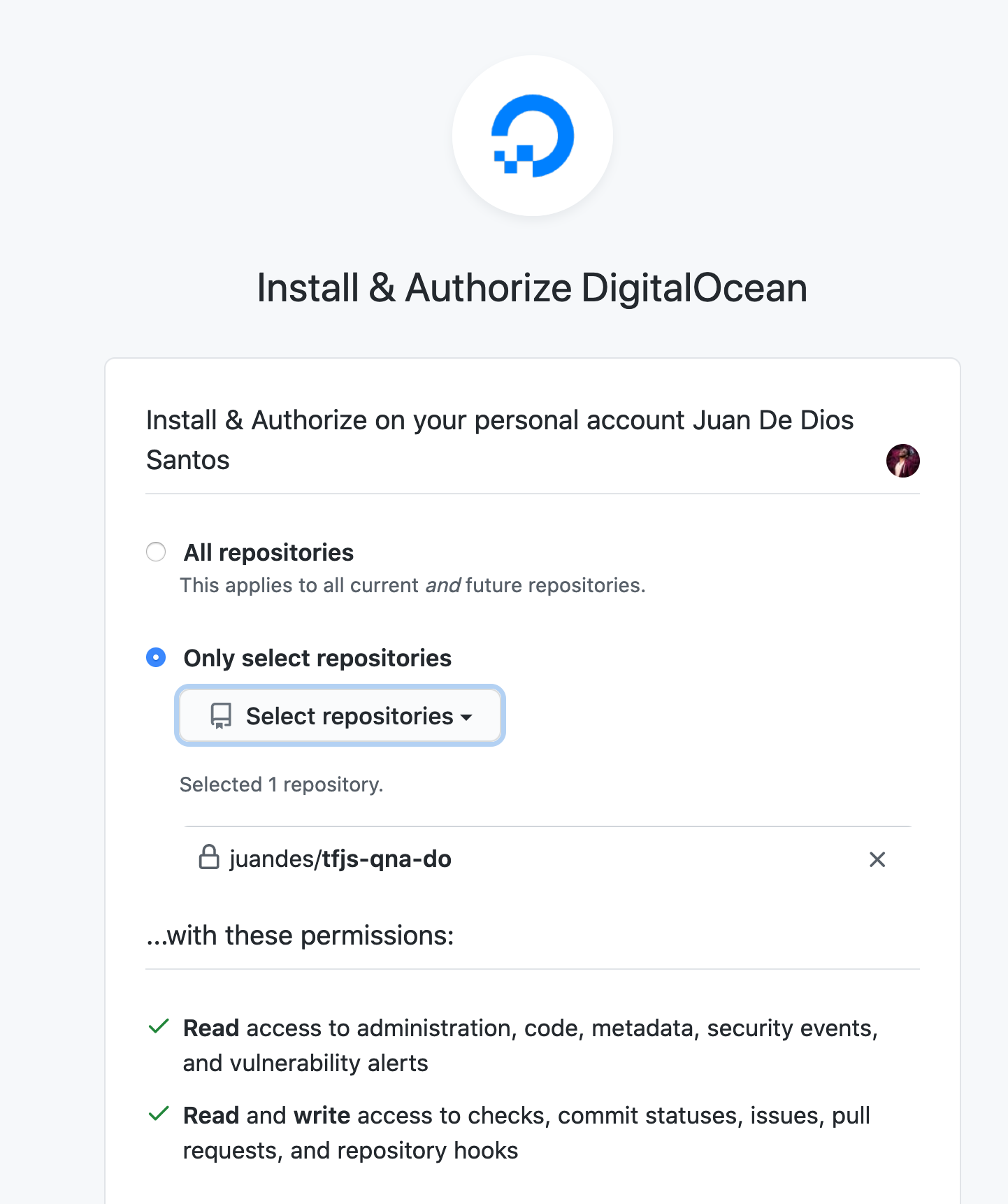Screen dimensions: 1008x1204
Task: Open the Select repositories dropdown
Action: coord(340,715)
